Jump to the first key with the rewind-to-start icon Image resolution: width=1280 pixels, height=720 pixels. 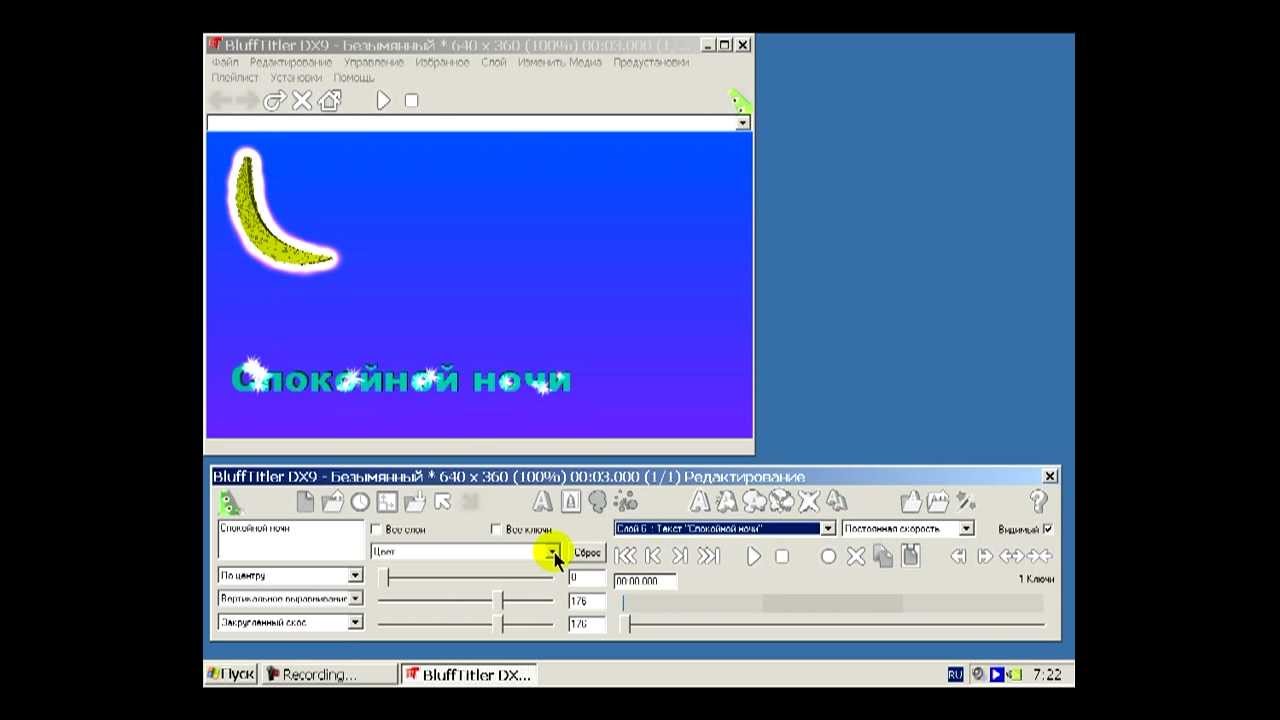click(x=625, y=556)
